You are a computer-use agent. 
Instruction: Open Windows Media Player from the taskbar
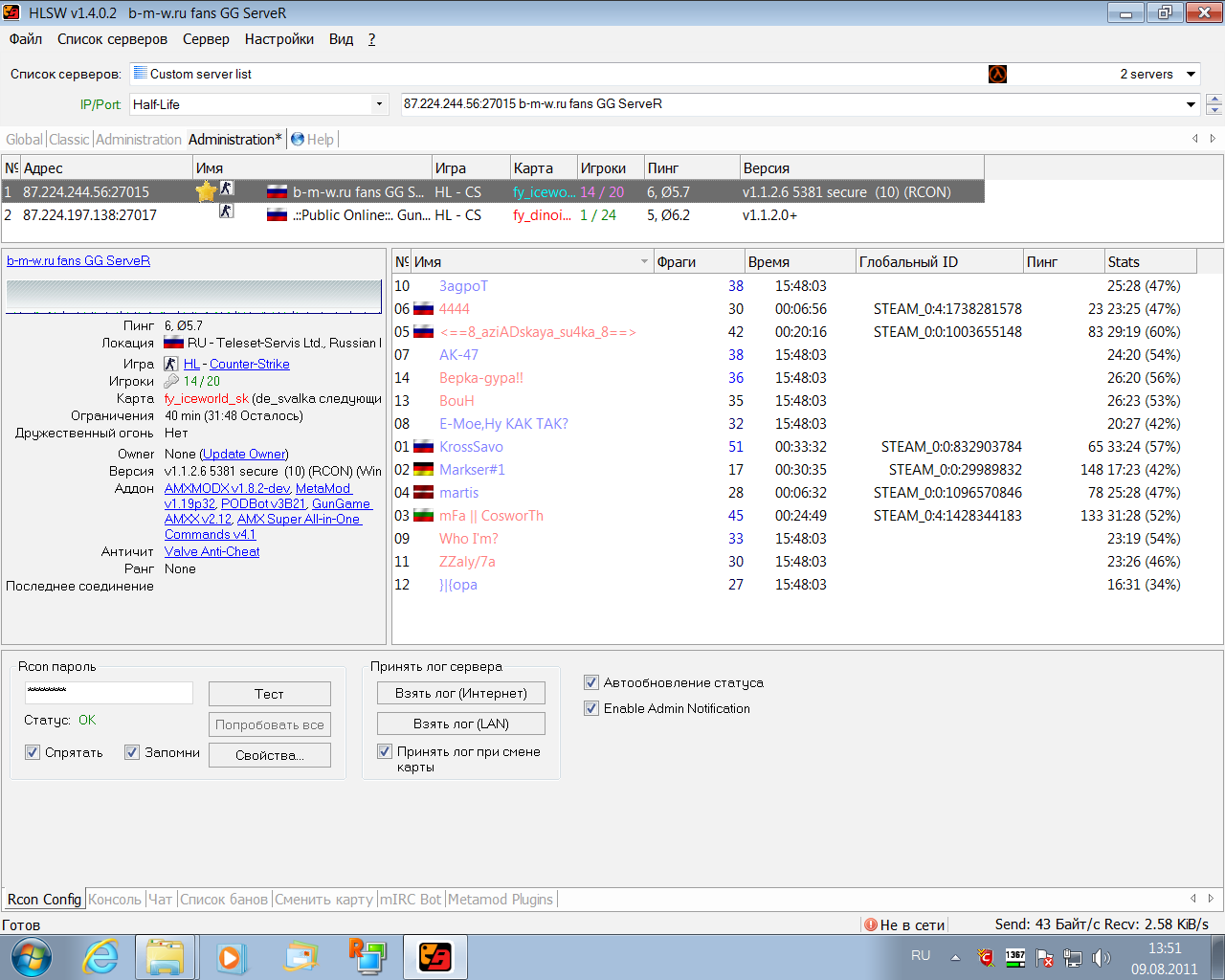(231, 957)
